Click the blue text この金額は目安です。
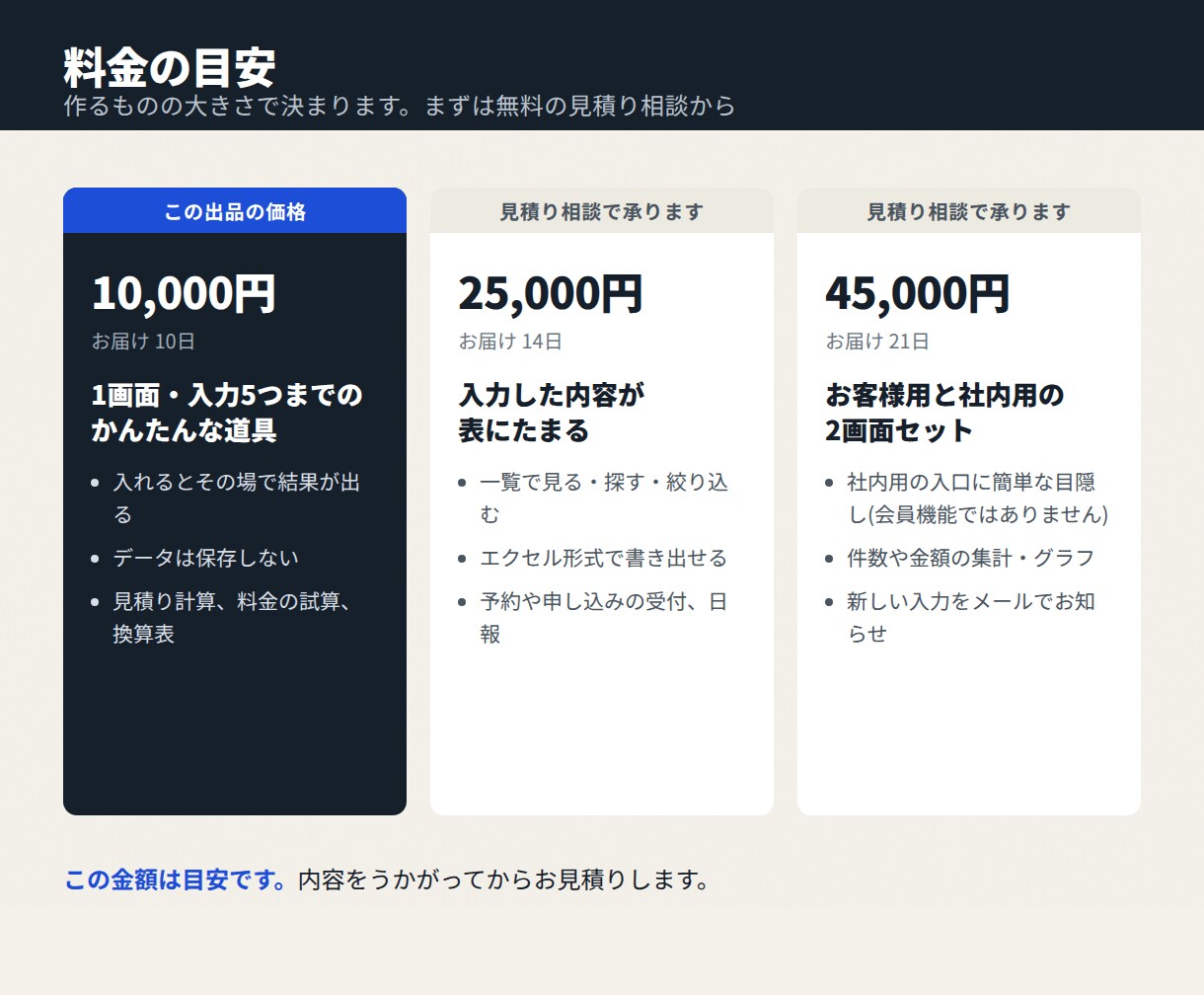Viewport: 1204px width, 995px height. [x=177, y=880]
